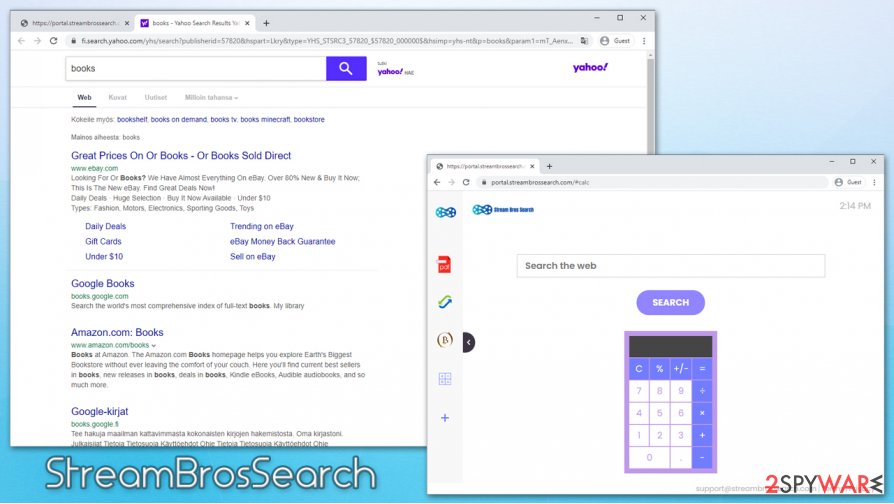Screen dimensions: 894x504
Task: Click the eBay Money Back Guarantee link
Action: pyautogui.click(x=283, y=242)
